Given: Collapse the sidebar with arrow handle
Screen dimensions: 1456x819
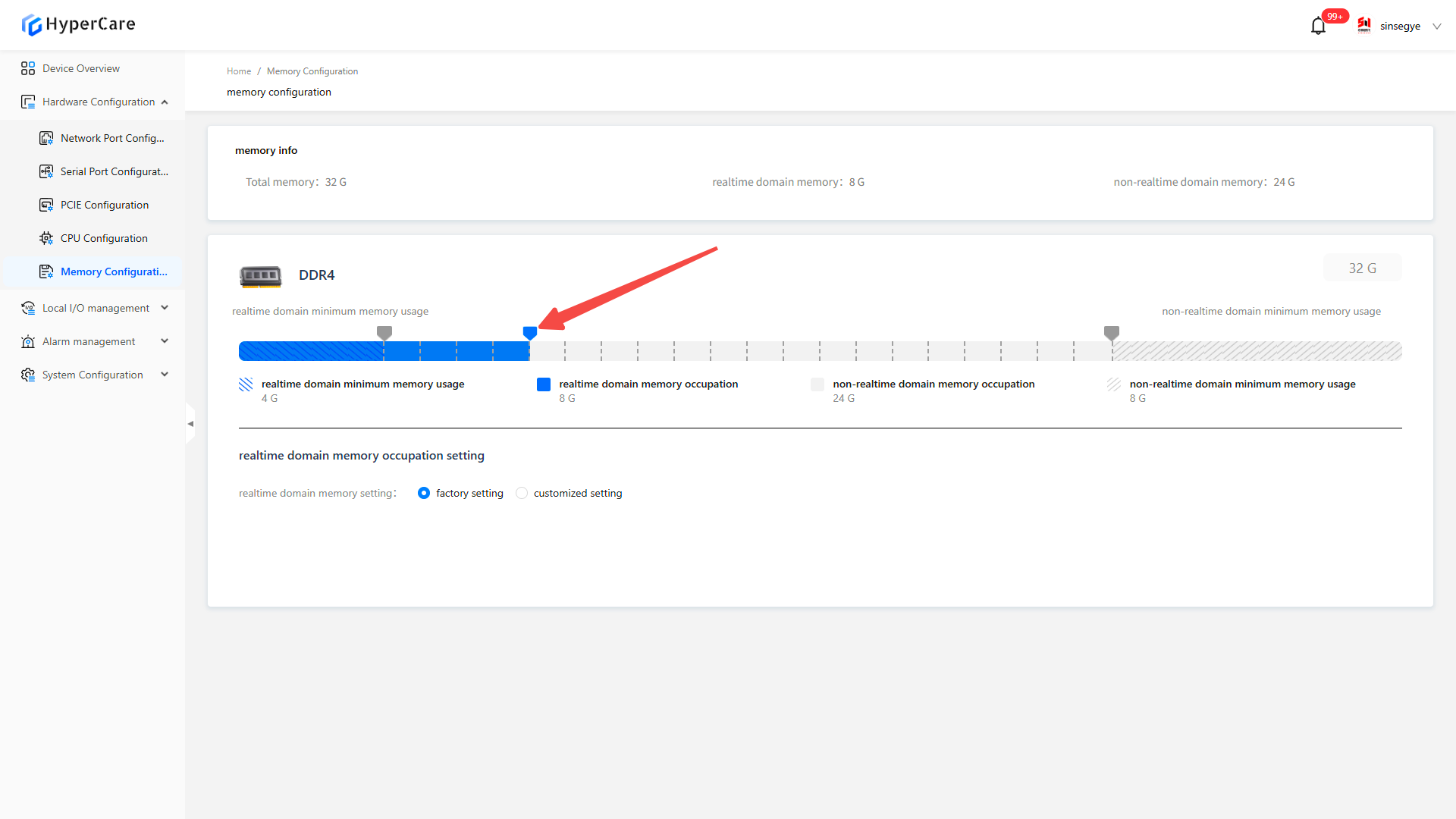Looking at the screenshot, I should click(190, 424).
